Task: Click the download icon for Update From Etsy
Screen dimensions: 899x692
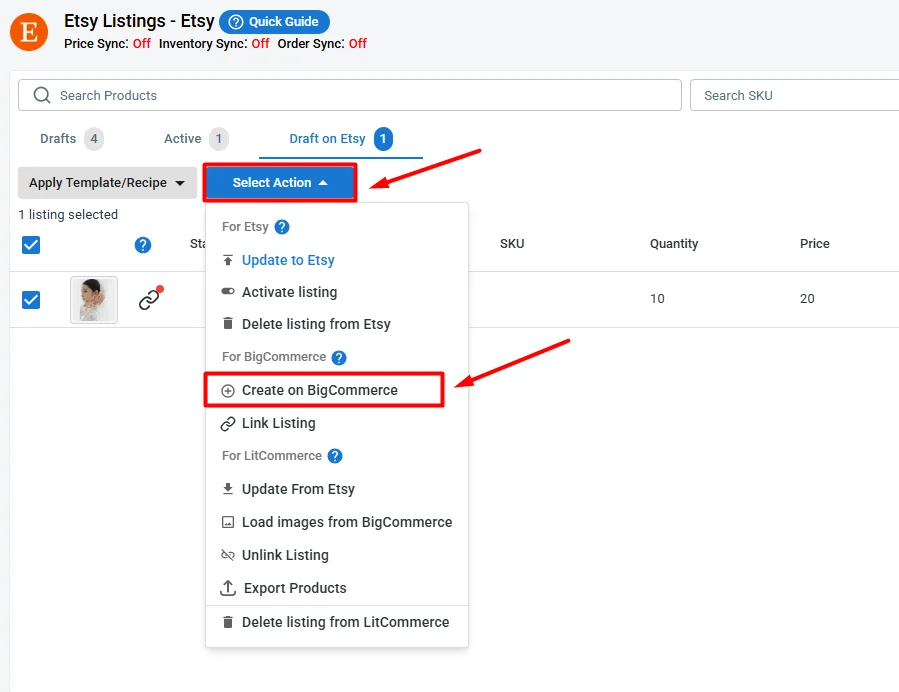Action: pos(227,488)
